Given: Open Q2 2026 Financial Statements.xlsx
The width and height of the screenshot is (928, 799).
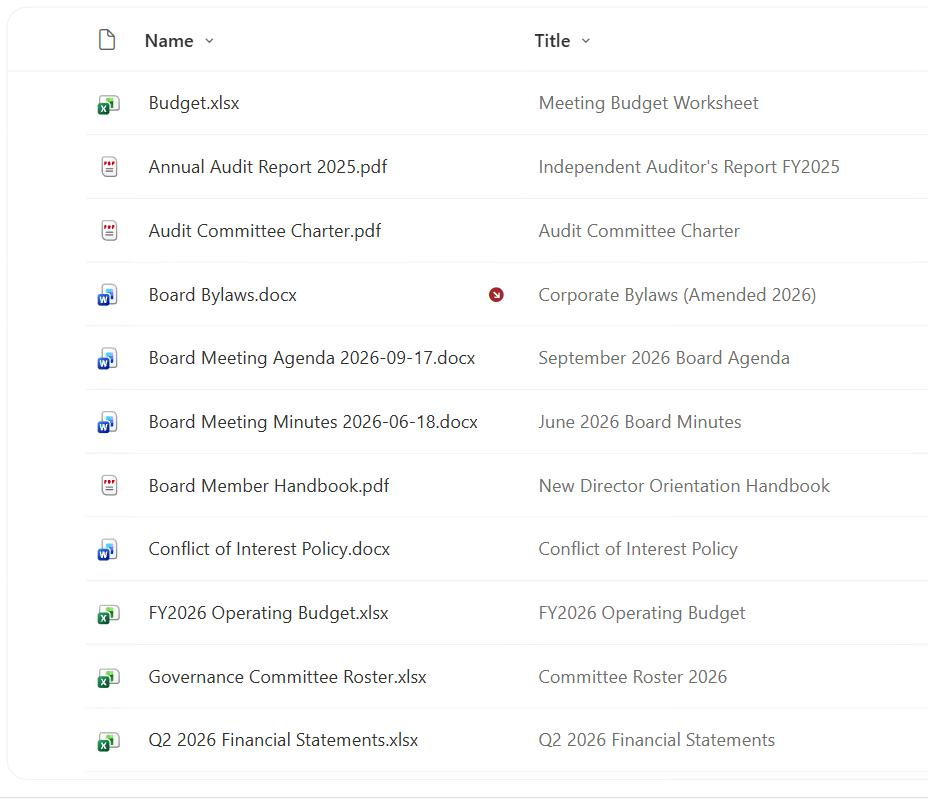Looking at the screenshot, I should [x=283, y=740].
